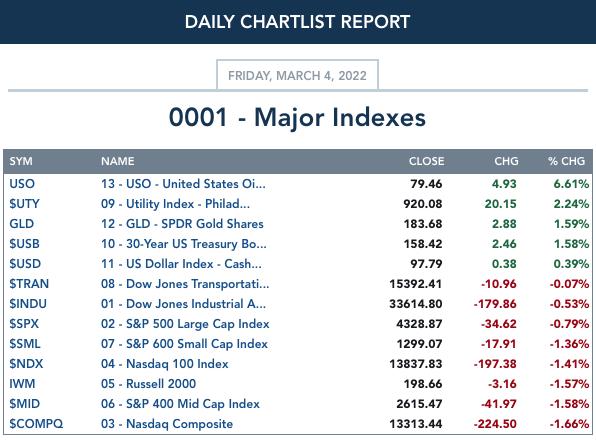Viewport: 596px width, 440px height.
Task: Open S&P 400 Mid Cap Index link
Action: (x=180, y=404)
